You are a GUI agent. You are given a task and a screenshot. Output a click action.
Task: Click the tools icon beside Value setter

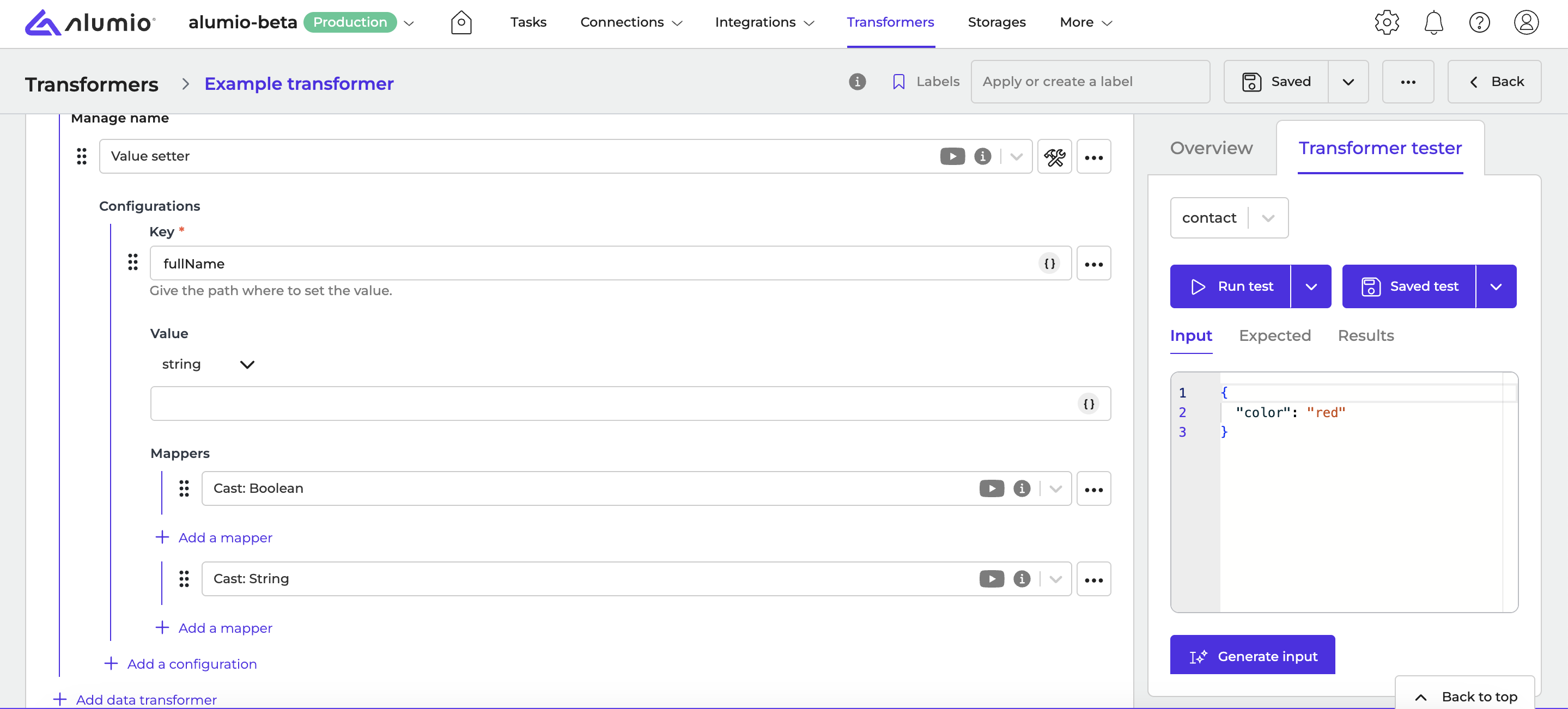tap(1054, 157)
